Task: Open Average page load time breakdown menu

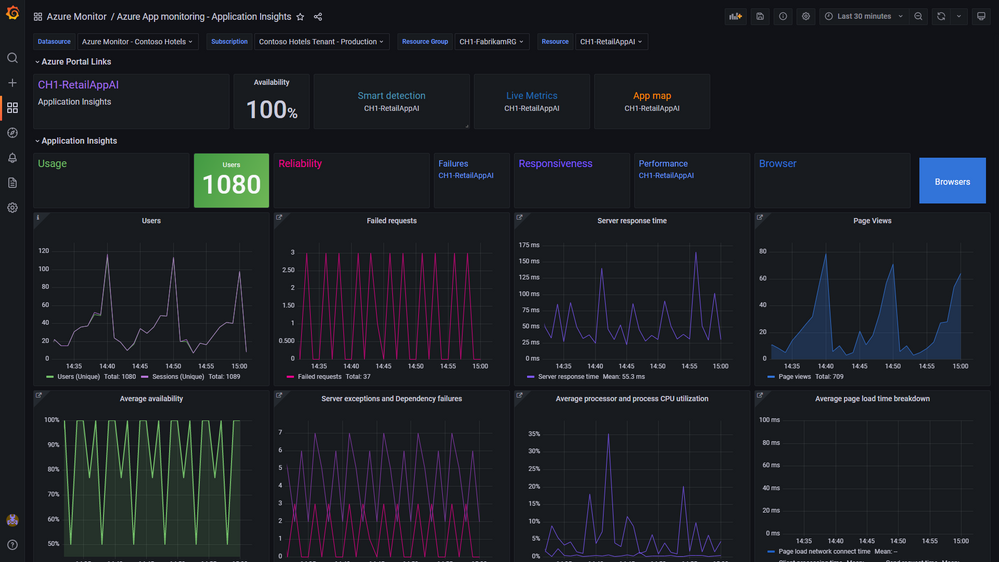Action: point(872,398)
